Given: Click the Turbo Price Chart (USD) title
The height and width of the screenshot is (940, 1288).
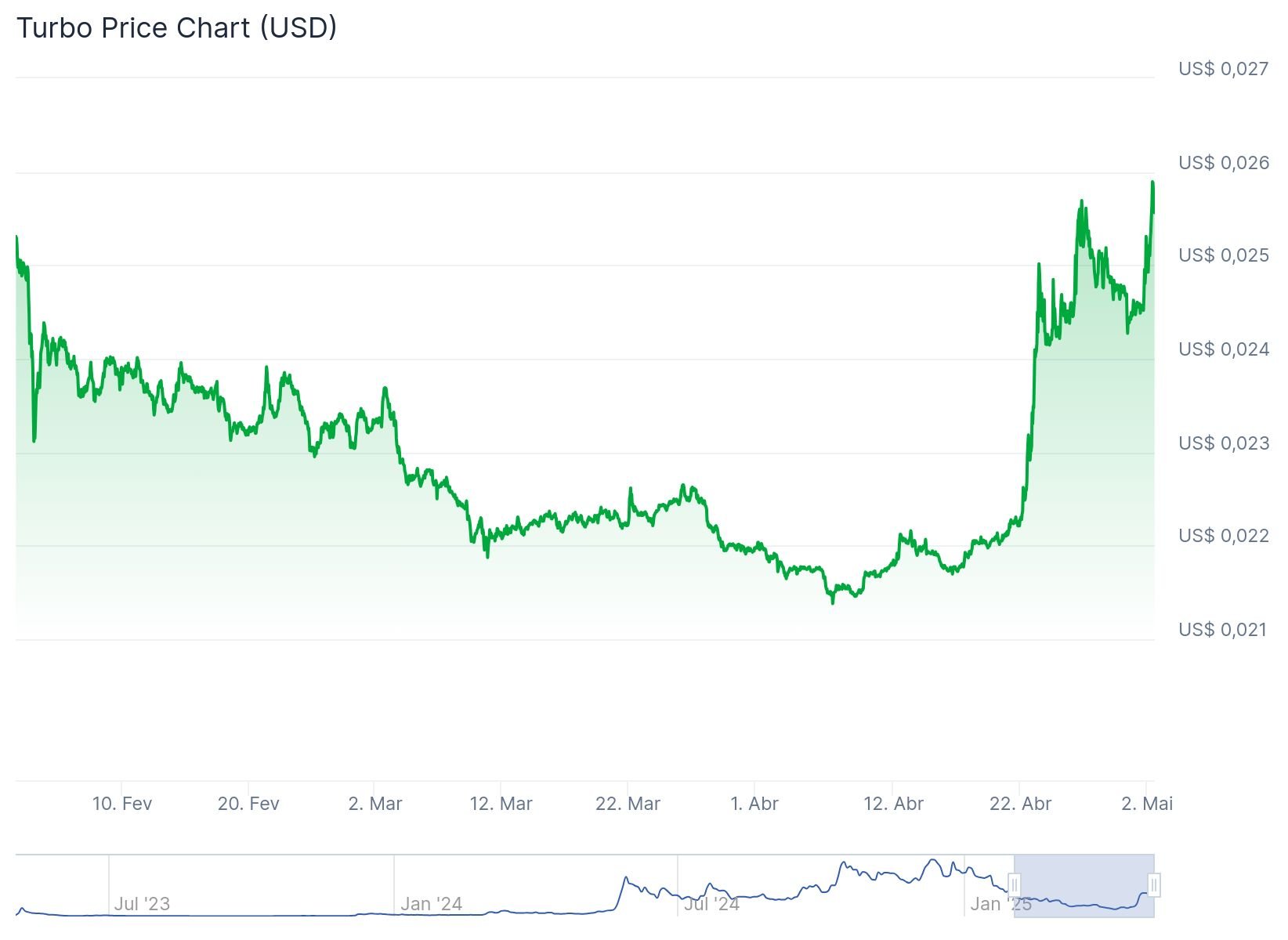Looking at the screenshot, I should (177, 27).
